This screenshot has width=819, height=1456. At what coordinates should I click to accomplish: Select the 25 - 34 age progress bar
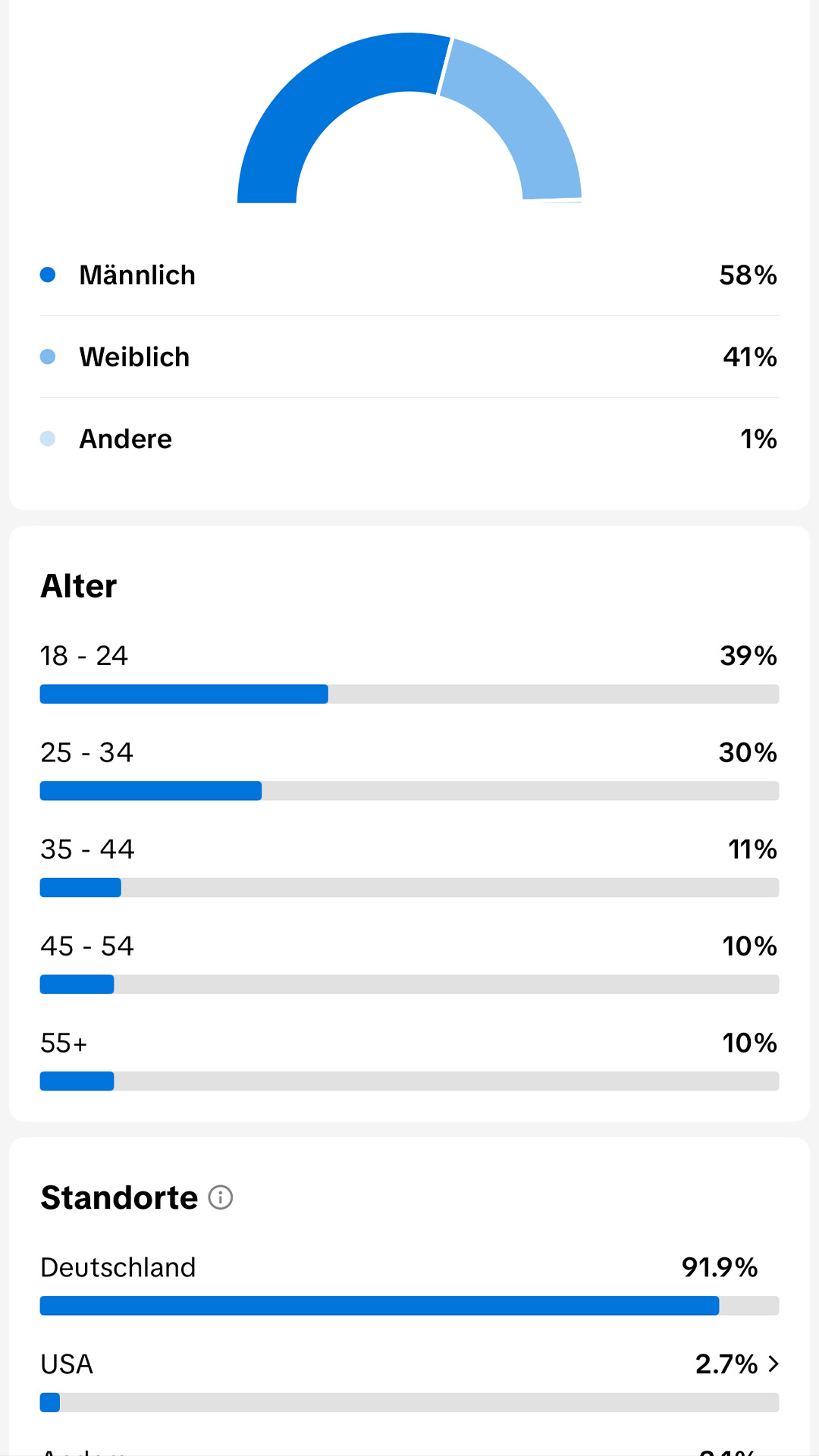pyautogui.click(x=409, y=791)
